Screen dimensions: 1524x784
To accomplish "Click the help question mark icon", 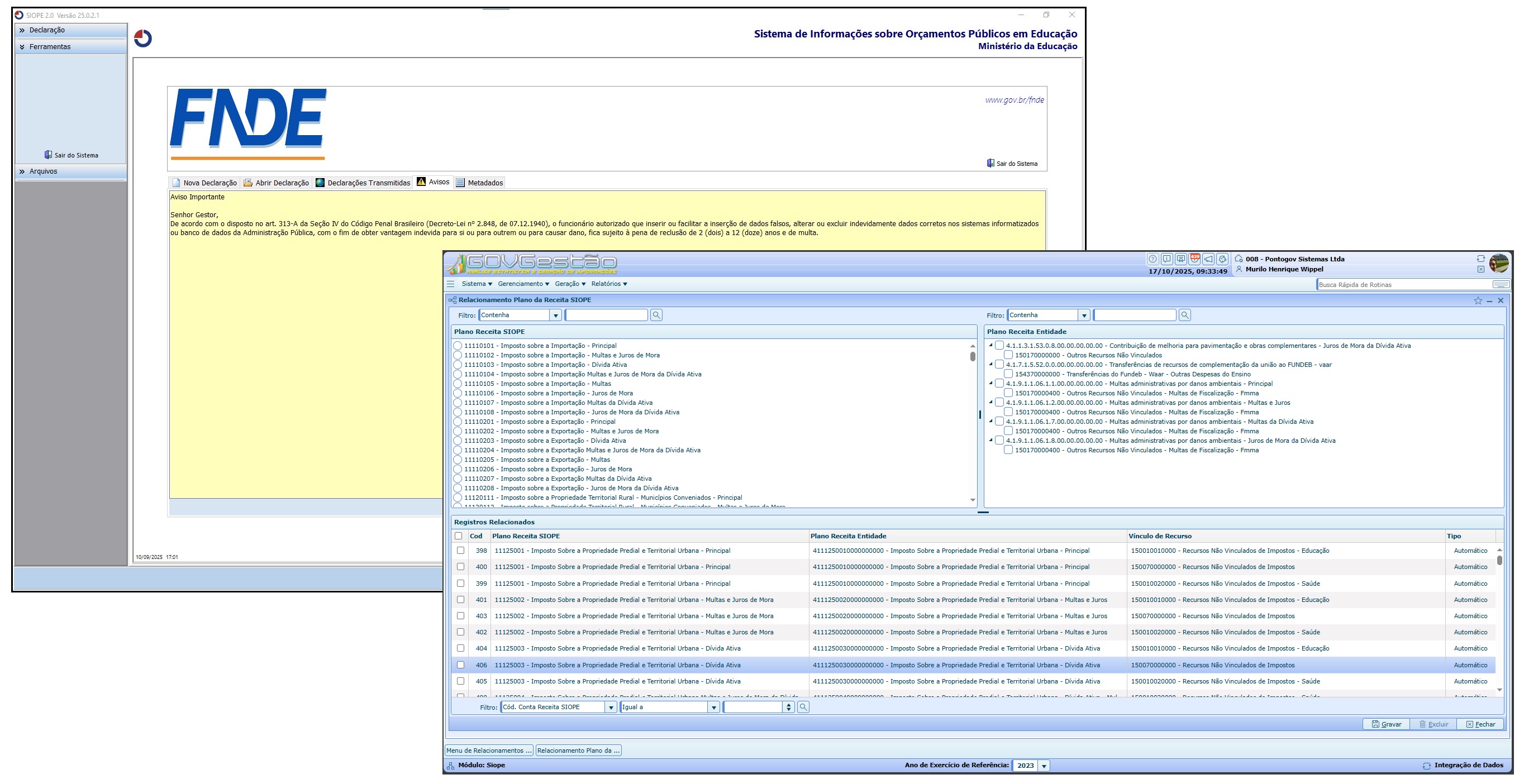I will [x=1152, y=259].
